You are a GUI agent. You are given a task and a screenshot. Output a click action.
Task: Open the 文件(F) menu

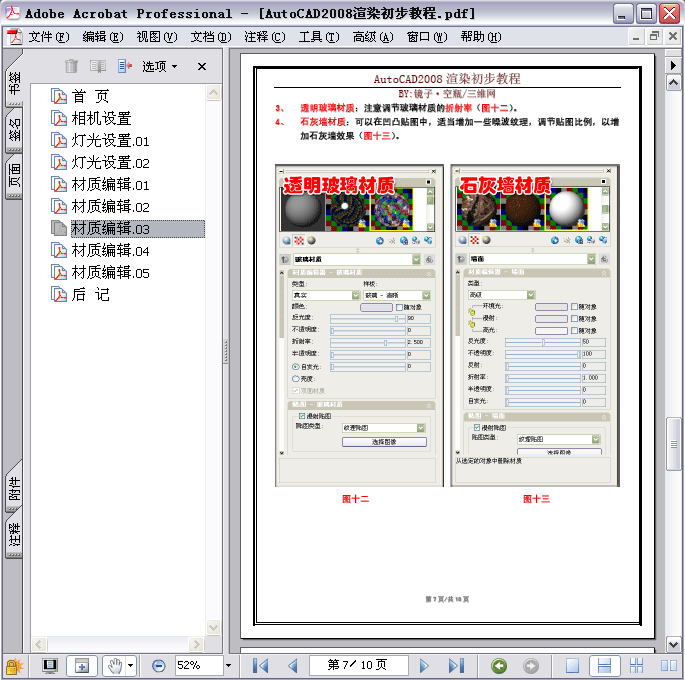[49, 37]
